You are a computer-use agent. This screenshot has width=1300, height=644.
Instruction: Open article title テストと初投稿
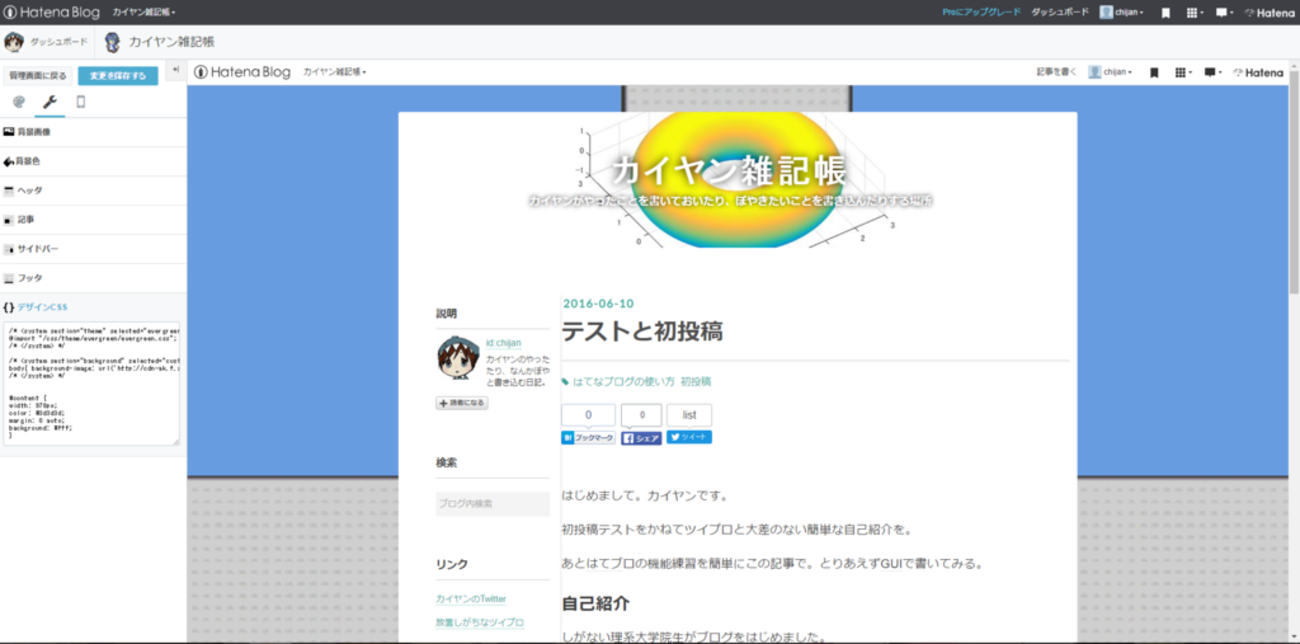pos(642,331)
